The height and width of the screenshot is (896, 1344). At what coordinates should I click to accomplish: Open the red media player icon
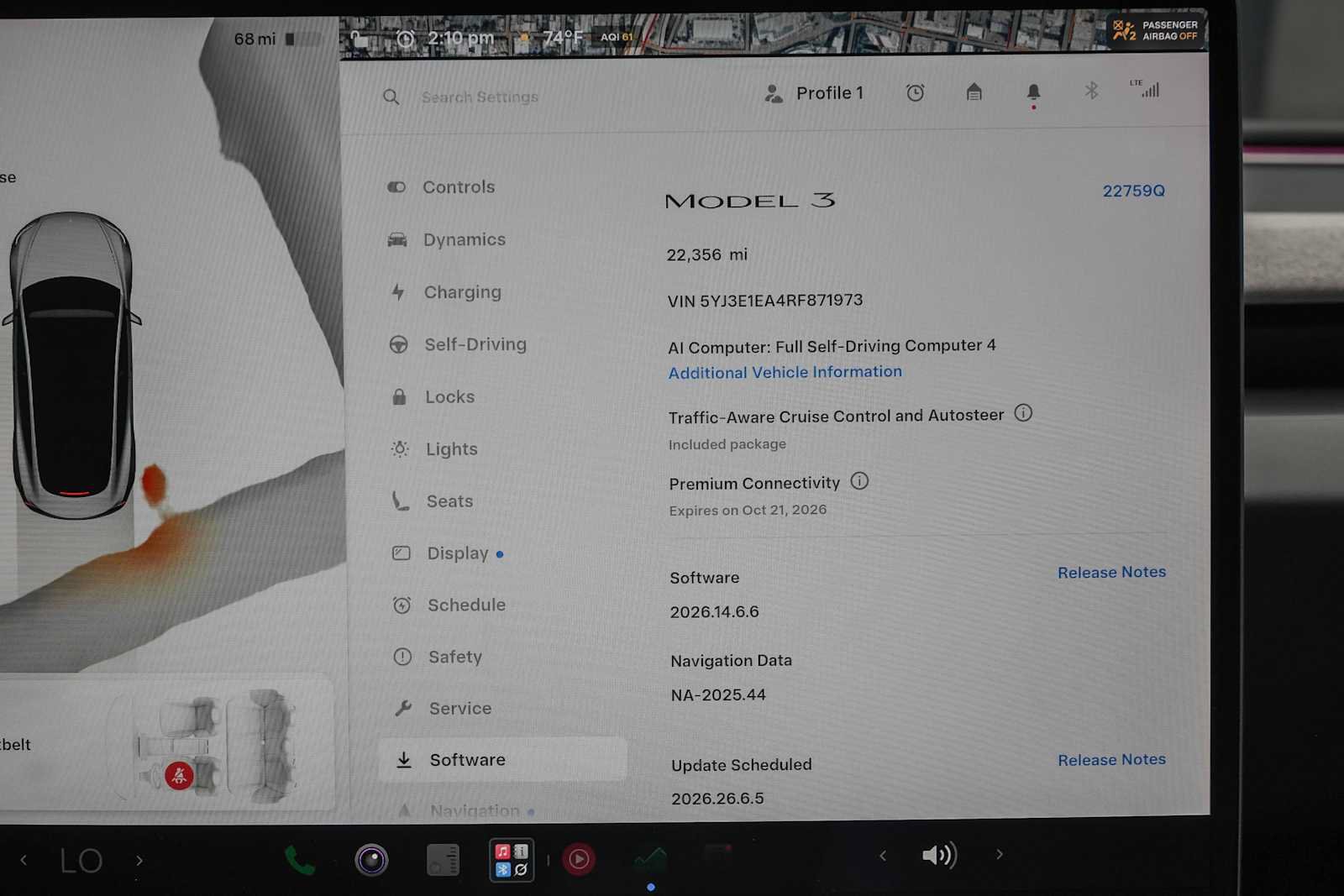pyautogui.click(x=579, y=859)
